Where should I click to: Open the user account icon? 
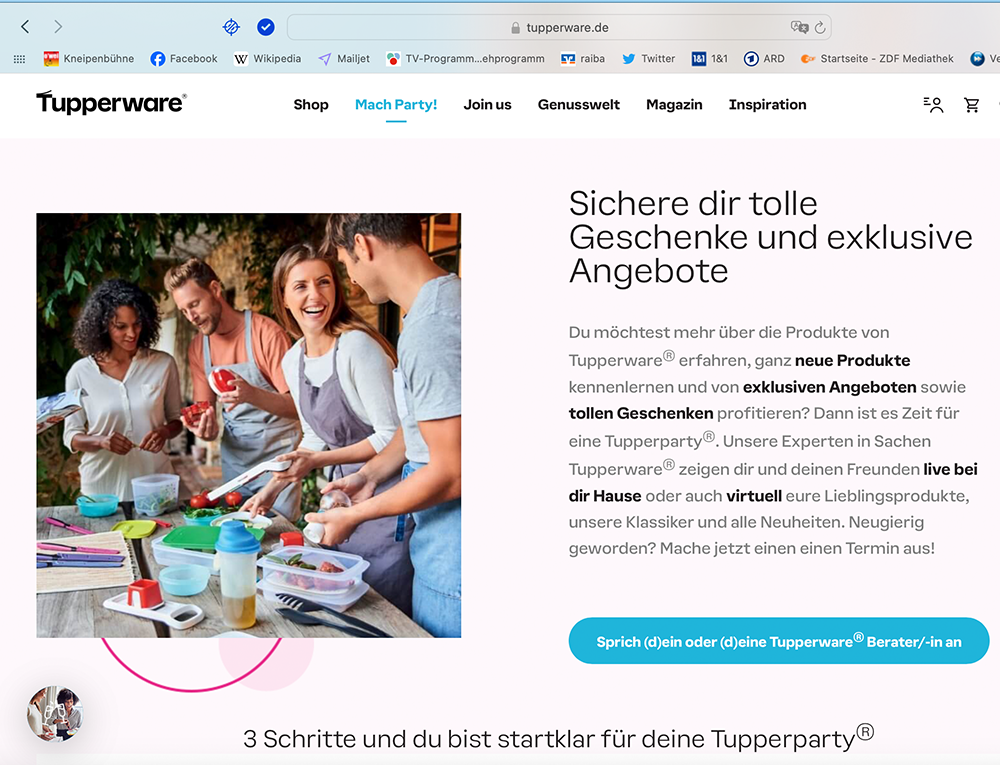[934, 105]
